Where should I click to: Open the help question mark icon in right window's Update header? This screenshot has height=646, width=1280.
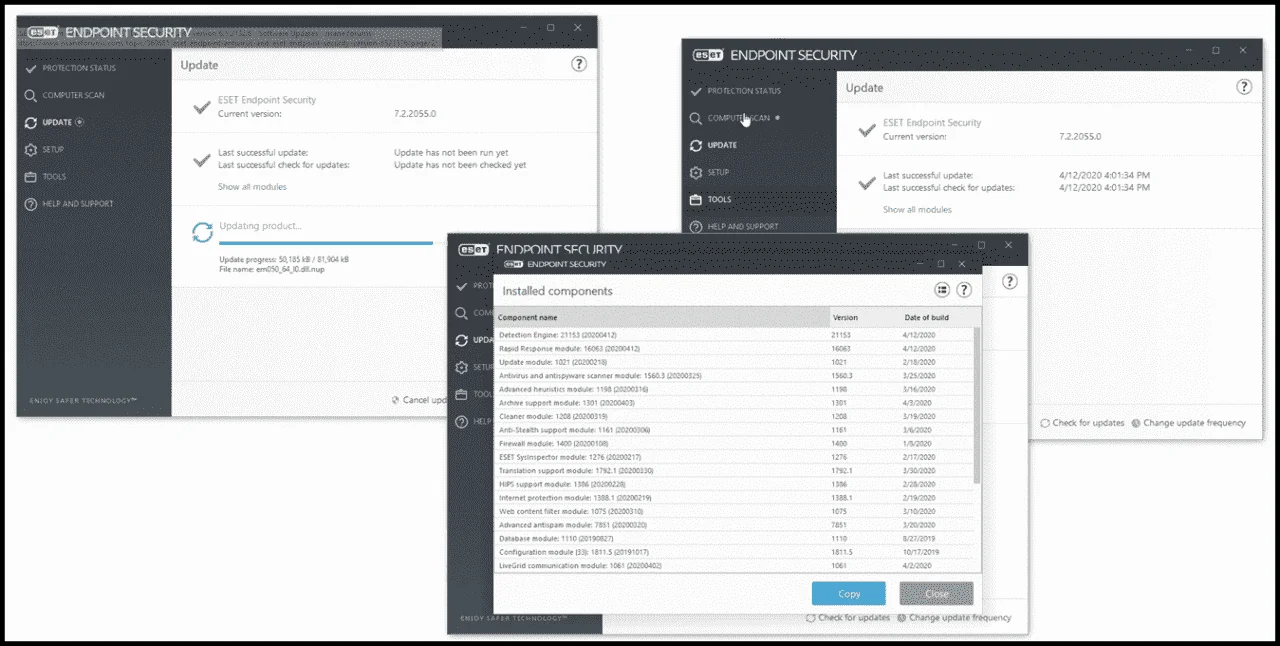tap(1244, 87)
